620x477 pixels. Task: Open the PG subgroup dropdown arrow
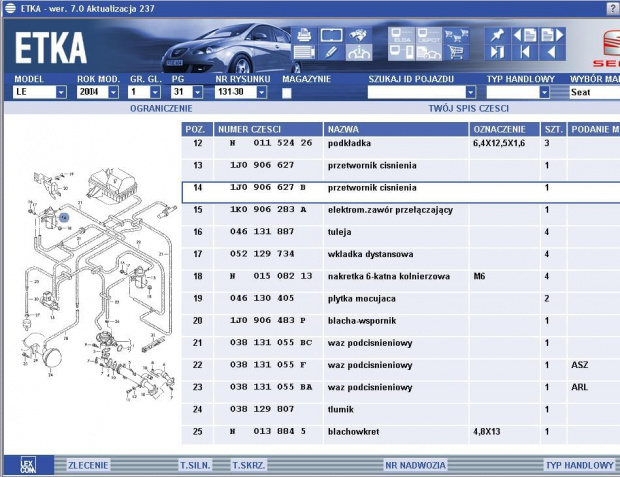[x=198, y=93]
